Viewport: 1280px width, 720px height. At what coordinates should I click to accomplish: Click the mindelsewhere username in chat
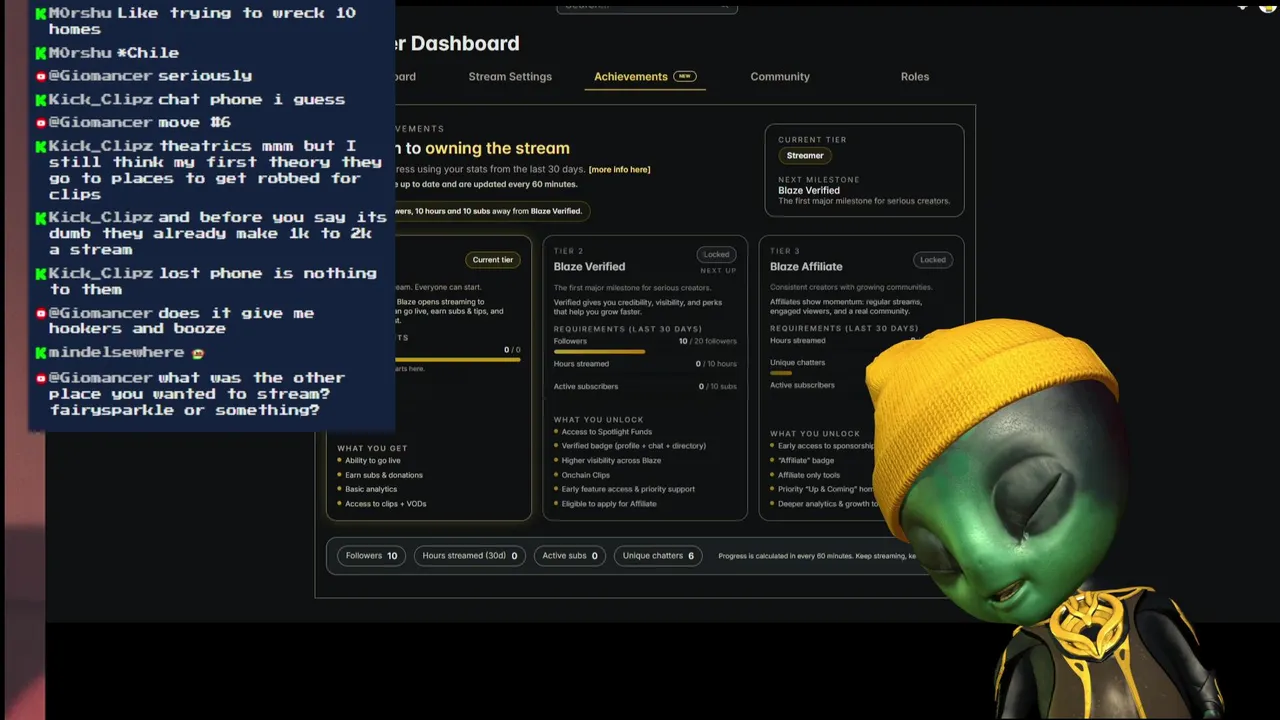coord(117,353)
